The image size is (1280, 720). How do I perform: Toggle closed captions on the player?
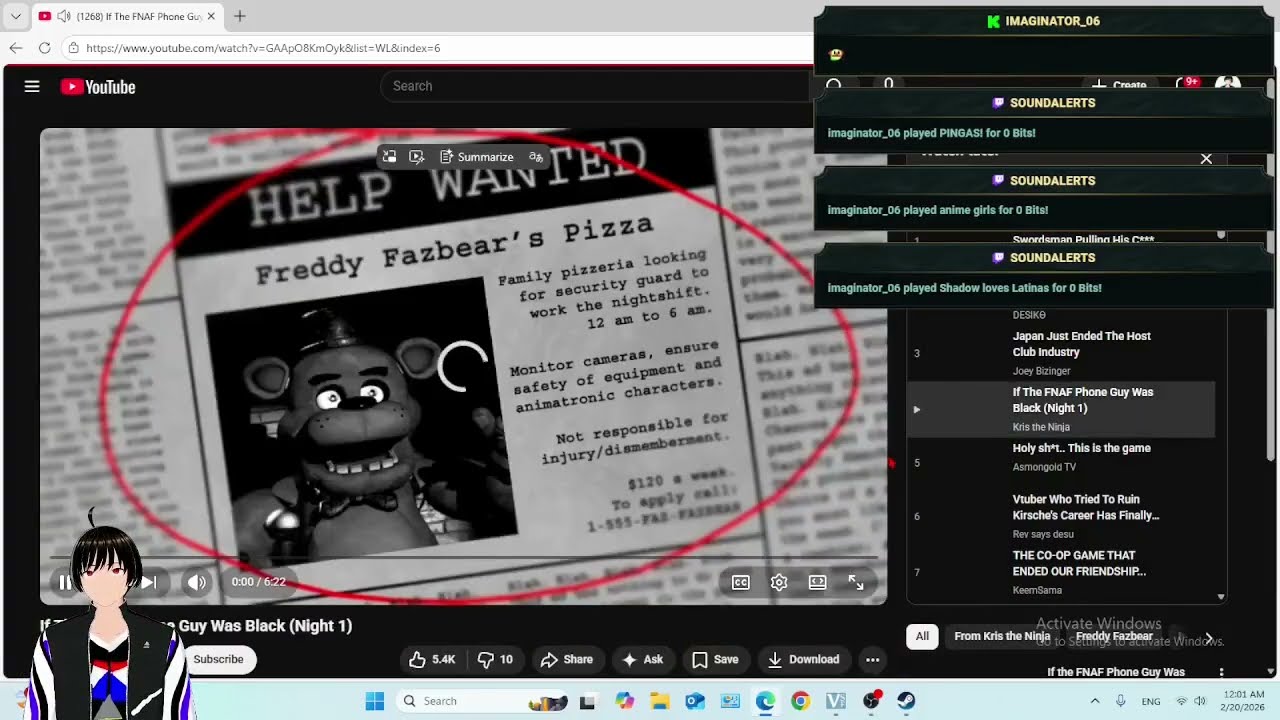point(741,582)
